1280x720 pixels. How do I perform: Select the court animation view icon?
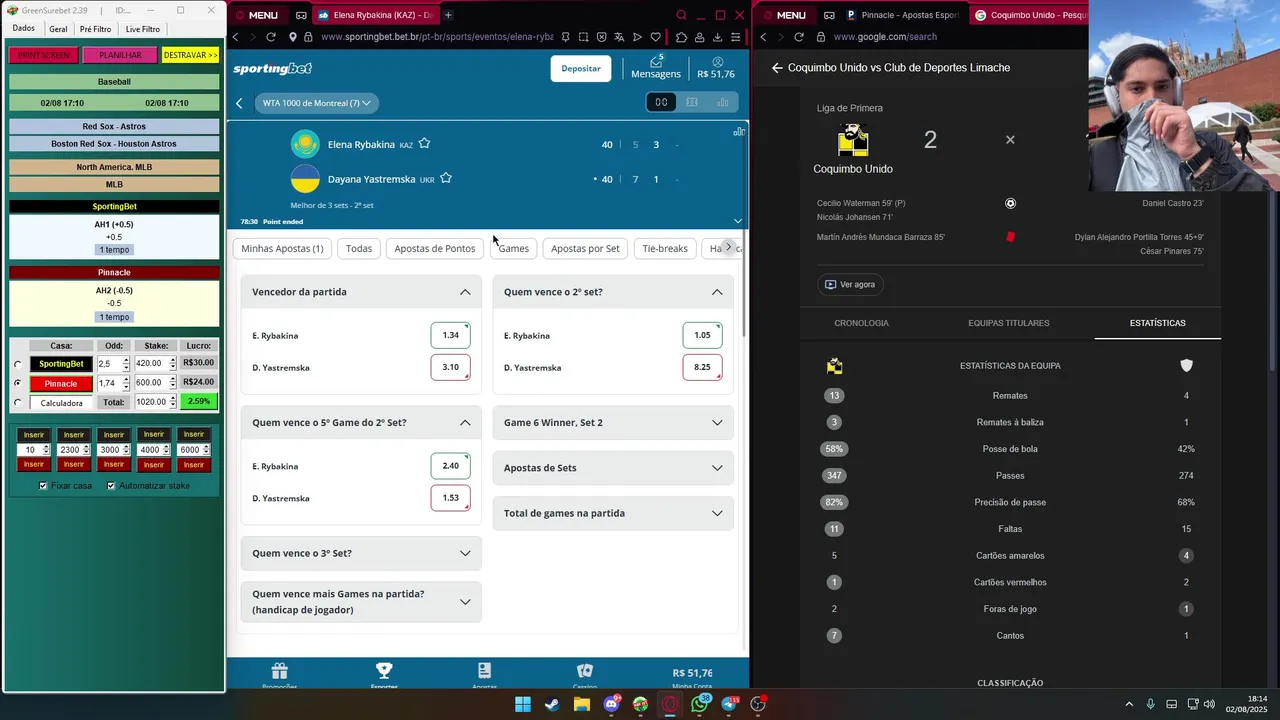pyautogui.click(x=692, y=102)
